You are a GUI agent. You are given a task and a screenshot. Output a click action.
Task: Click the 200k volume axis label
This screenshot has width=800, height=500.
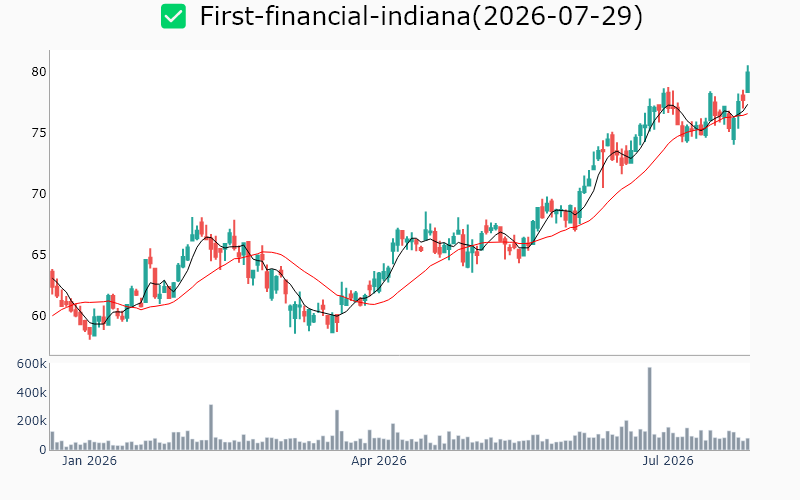click(32, 421)
